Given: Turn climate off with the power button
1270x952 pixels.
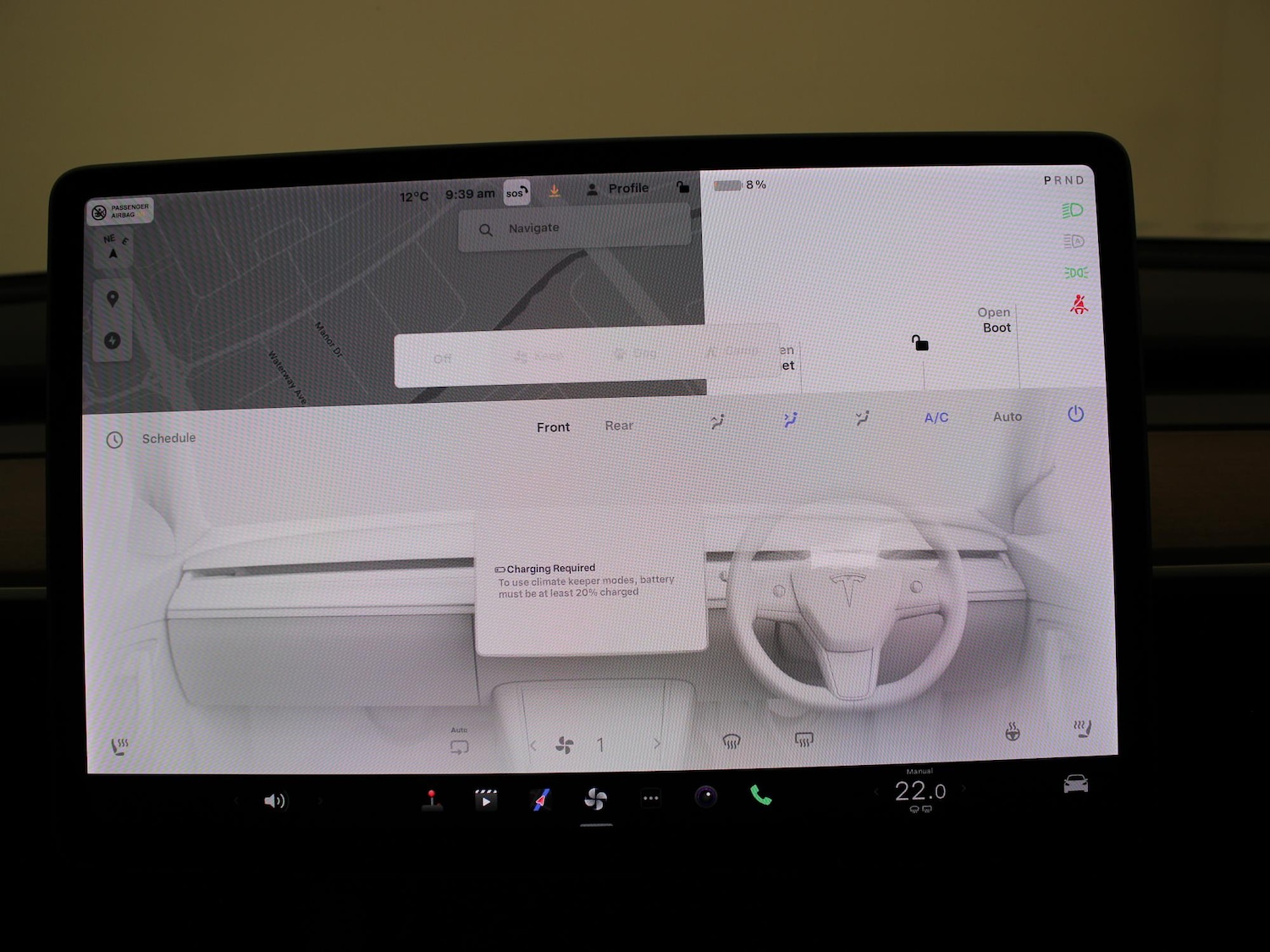Looking at the screenshot, I should [1075, 414].
